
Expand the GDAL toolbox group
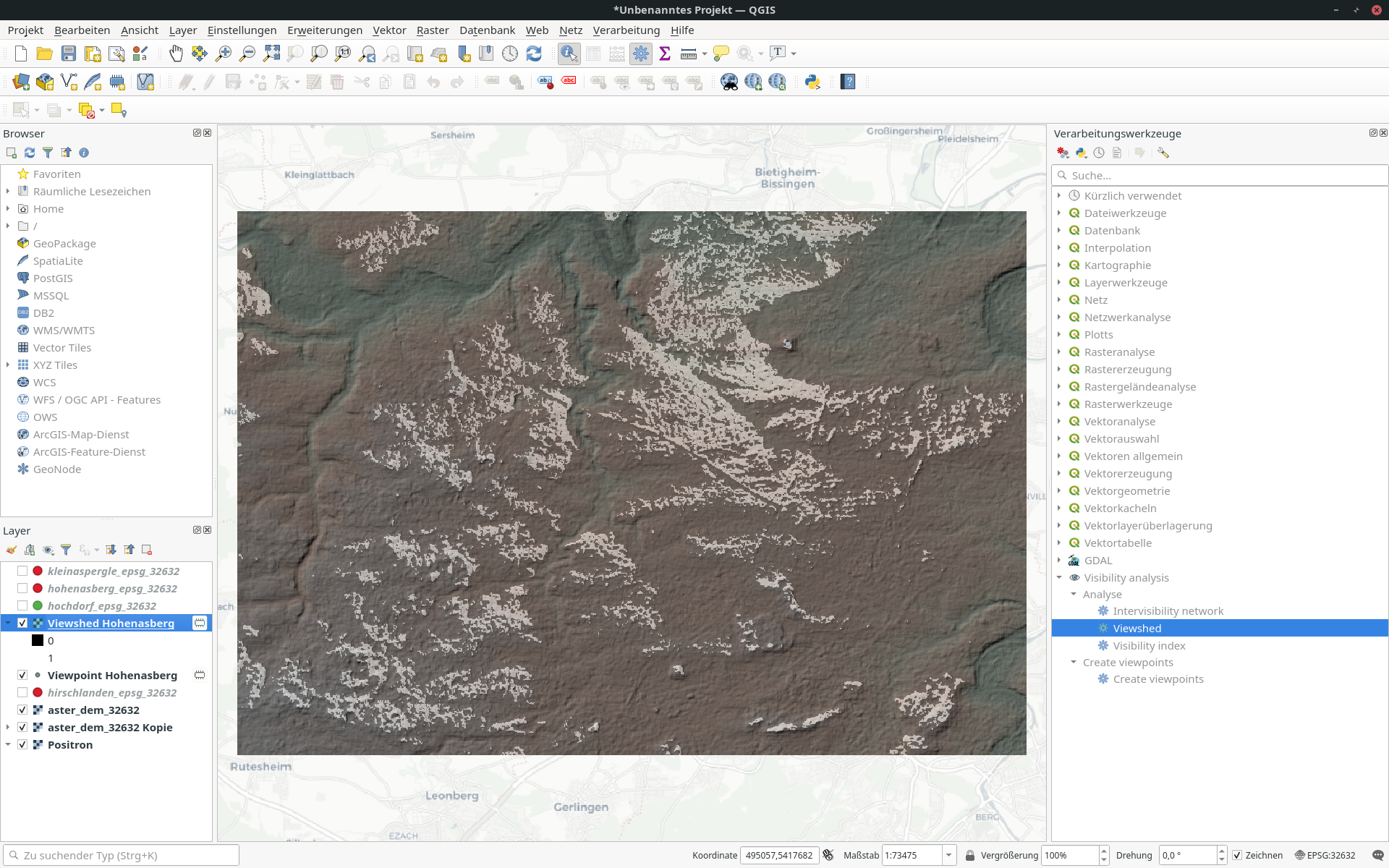tap(1059, 560)
